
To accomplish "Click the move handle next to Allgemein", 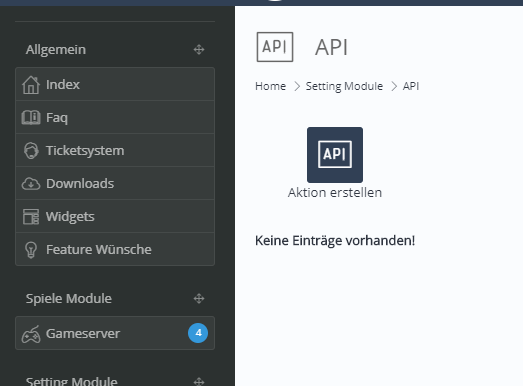I will (x=199, y=49).
